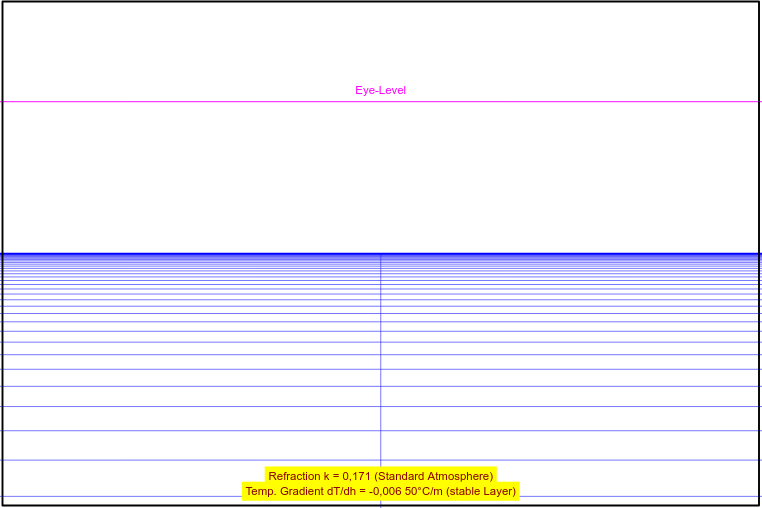
Task: Click the dark blue horizon line
Action: pyautogui.click(x=200, y=253)
